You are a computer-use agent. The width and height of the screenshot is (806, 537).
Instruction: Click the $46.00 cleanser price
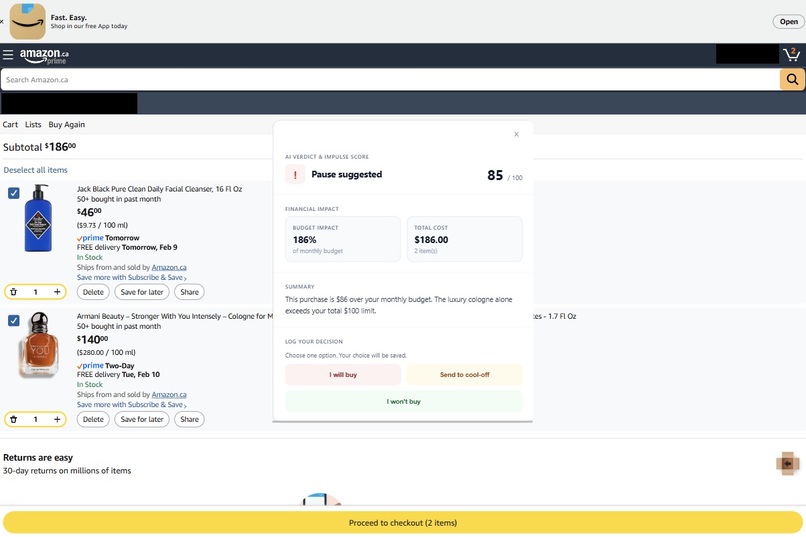(x=89, y=212)
